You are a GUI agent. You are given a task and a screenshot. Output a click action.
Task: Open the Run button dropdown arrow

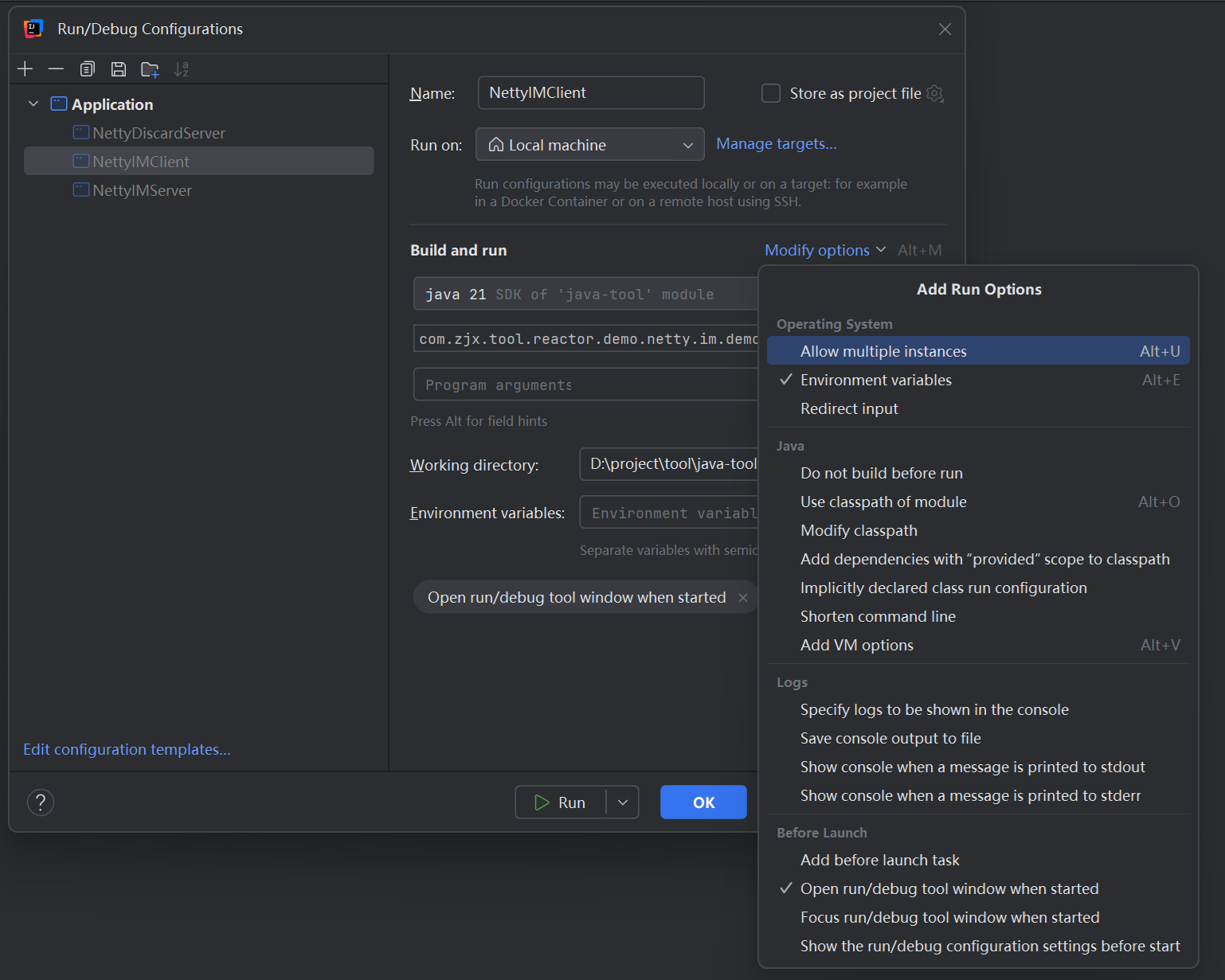click(623, 802)
